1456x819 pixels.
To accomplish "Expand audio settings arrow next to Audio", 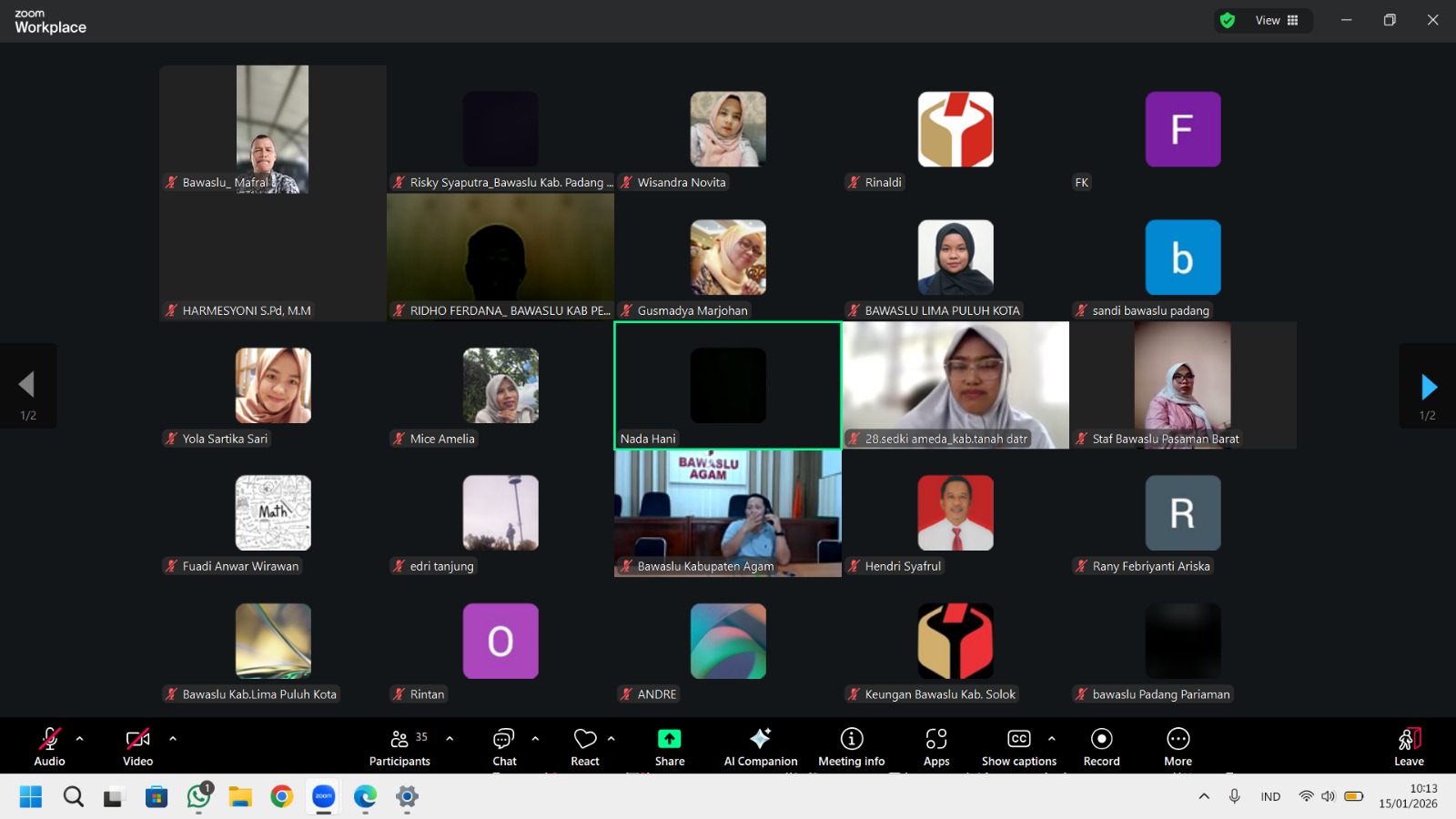I will click(x=80, y=739).
